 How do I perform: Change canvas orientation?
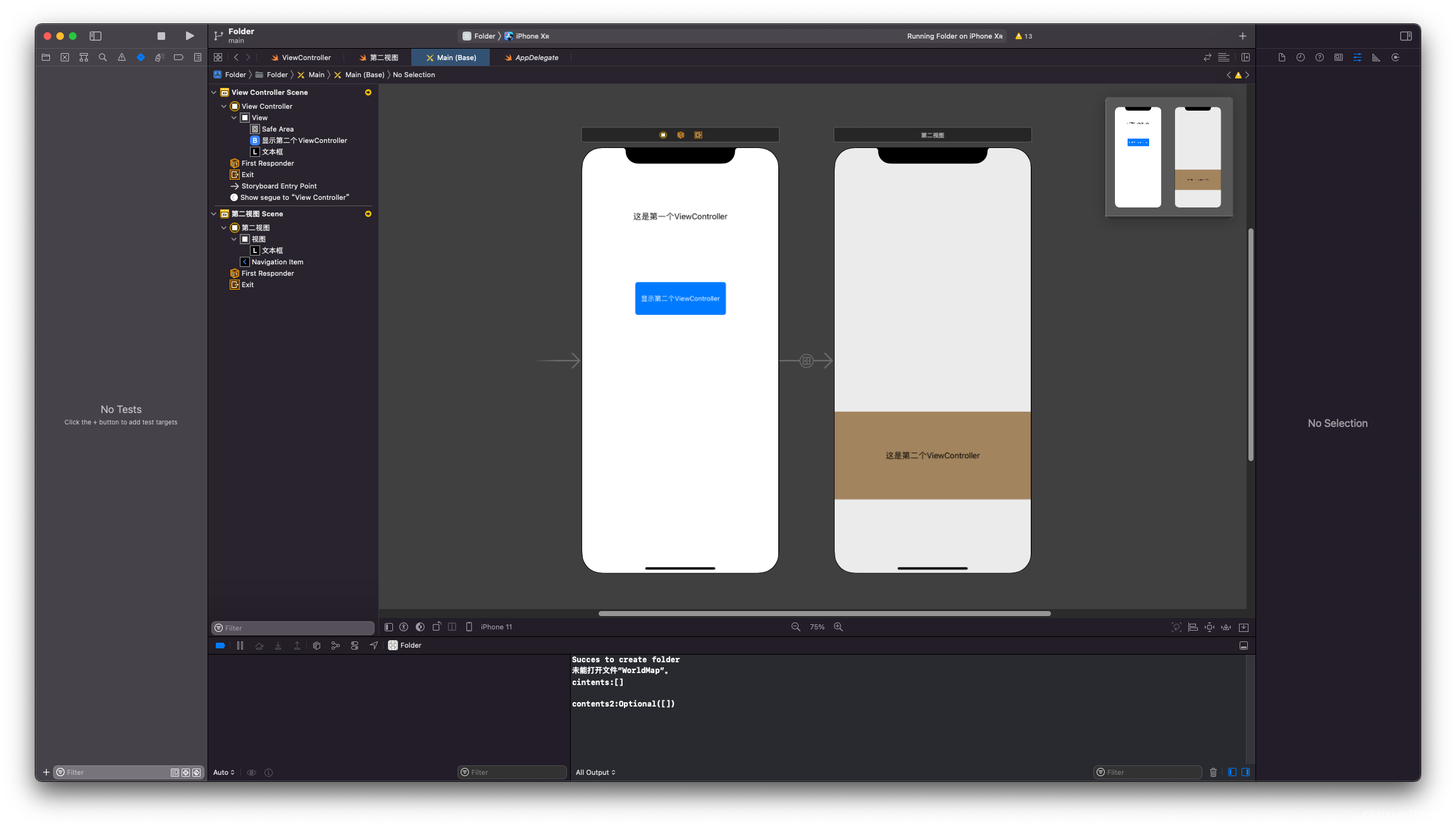point(437,627)
